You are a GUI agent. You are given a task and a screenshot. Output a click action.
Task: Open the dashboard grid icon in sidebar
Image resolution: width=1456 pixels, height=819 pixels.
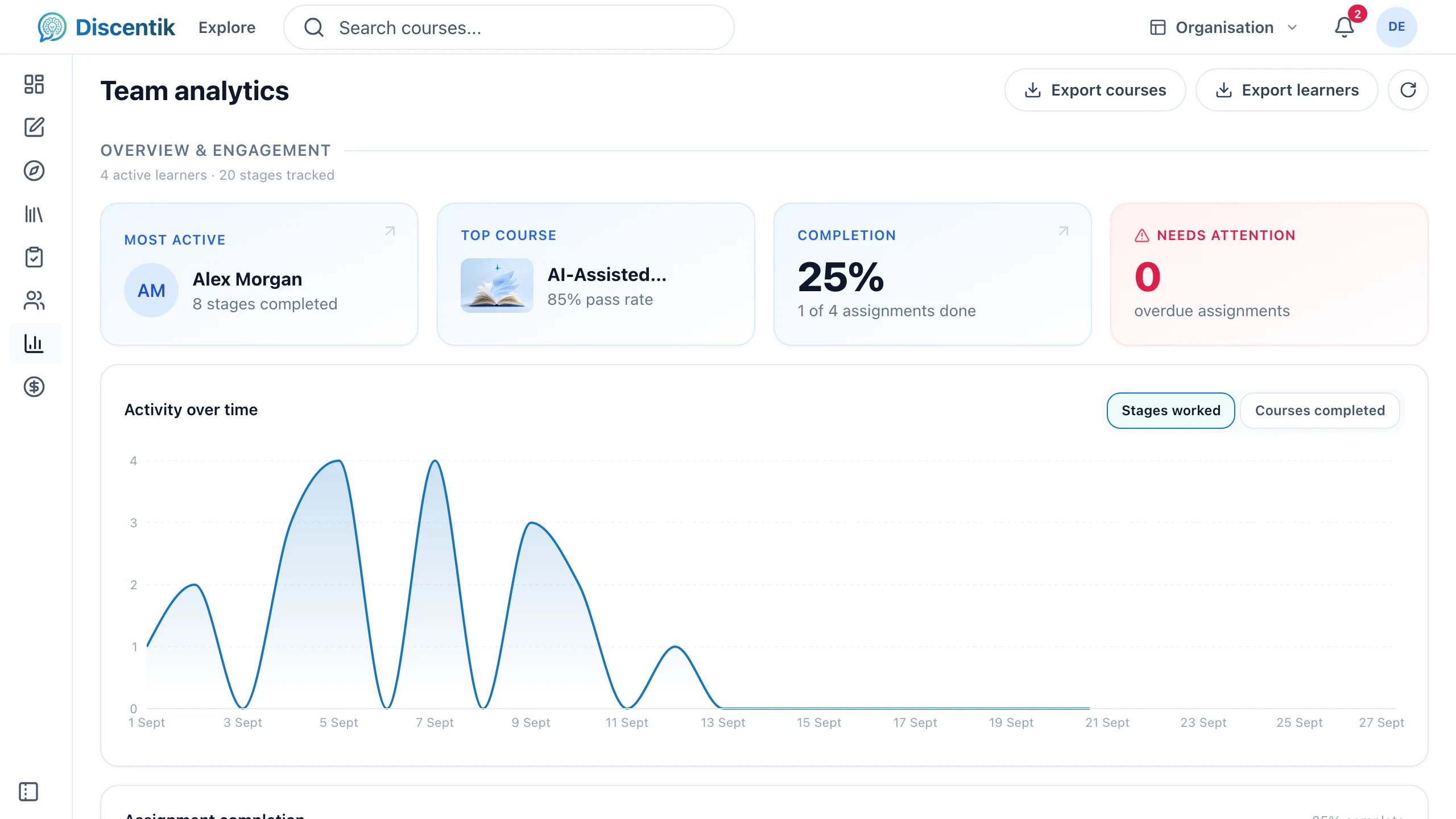(x=34, y=84)
